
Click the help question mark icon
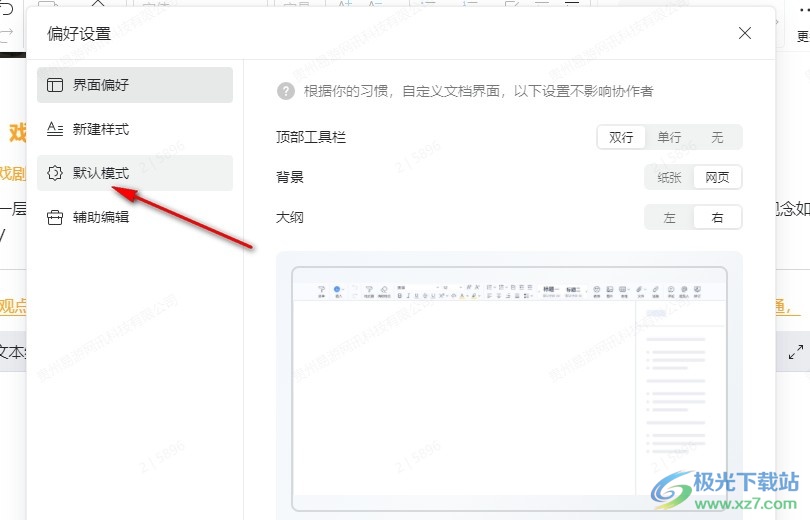coord(286,91)
